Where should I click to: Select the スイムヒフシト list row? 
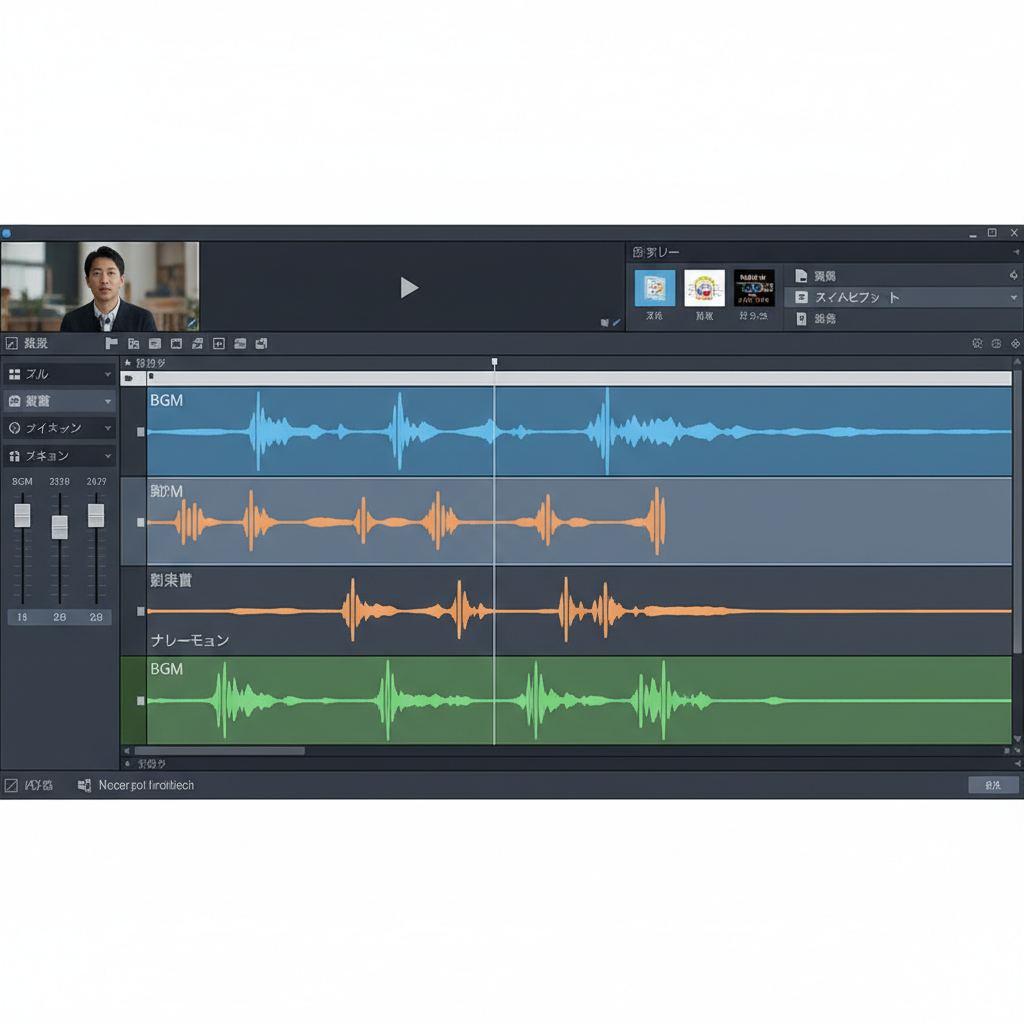click(x=903, y=297)
